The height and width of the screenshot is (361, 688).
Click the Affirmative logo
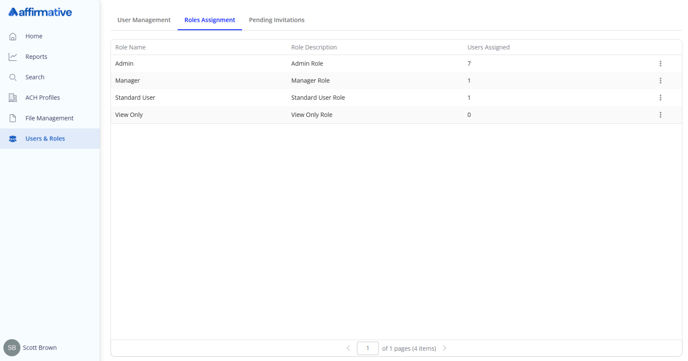40,12
